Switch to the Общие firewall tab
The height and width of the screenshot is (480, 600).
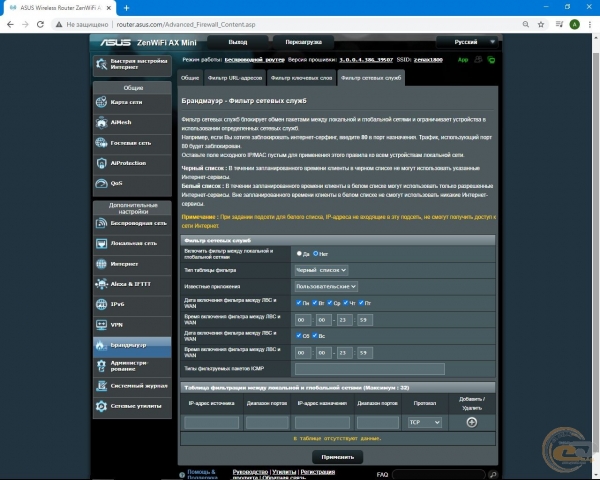click(x=190, y=78)
